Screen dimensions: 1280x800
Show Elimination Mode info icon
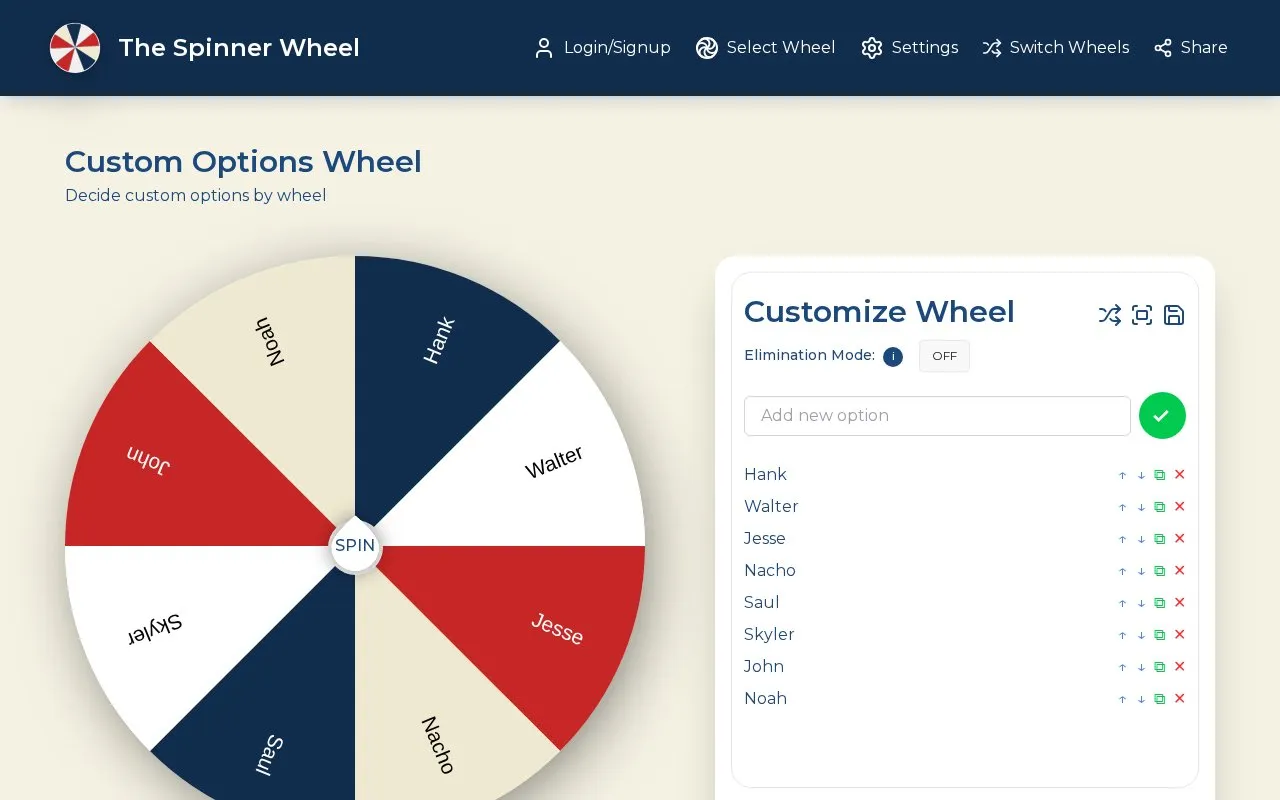coord(893,357)
